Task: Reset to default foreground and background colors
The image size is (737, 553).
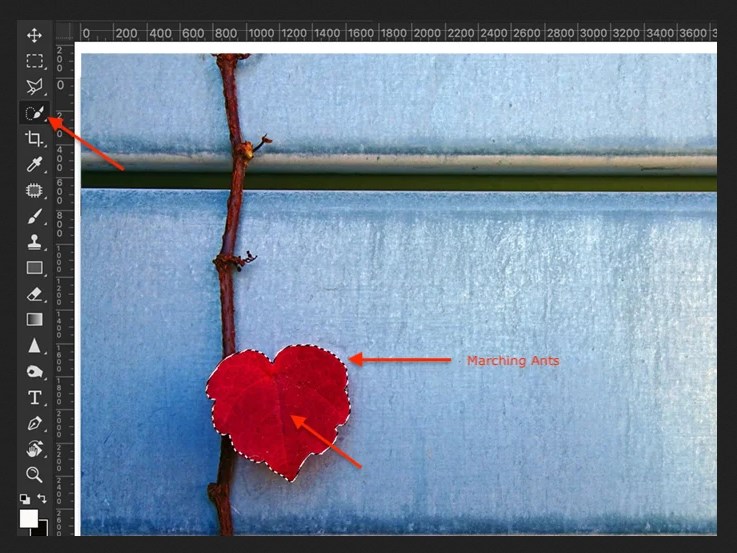Action: tap(25, 498)
